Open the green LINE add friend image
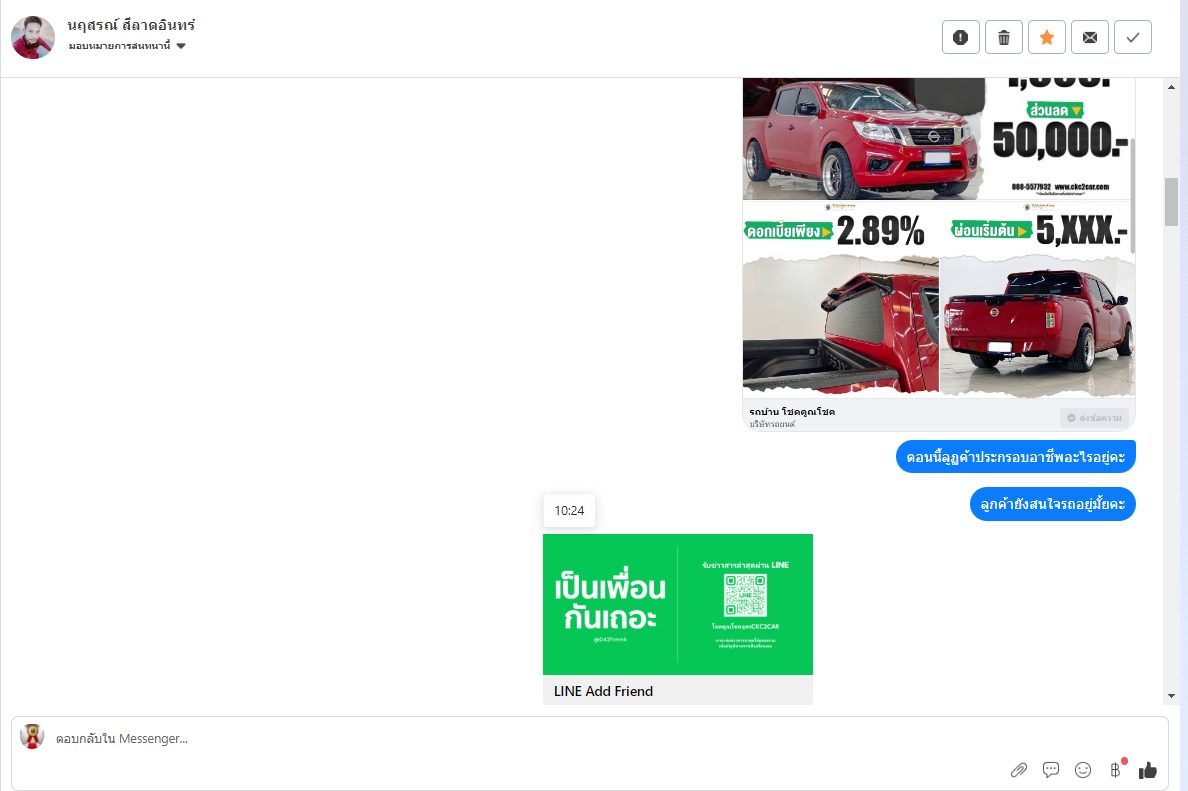This screenshot has width=1188, height=791. pos(677,605)
